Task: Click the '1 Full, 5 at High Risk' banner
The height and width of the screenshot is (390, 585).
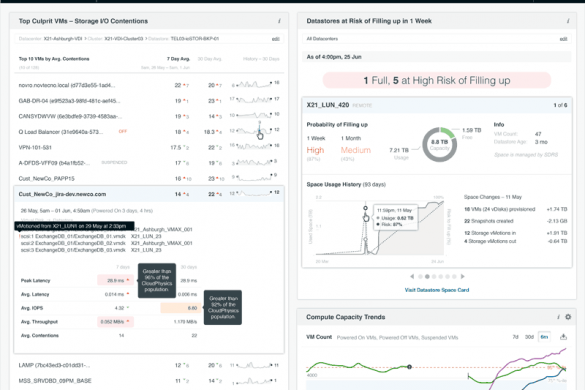Action: click(x=437, y=80)
